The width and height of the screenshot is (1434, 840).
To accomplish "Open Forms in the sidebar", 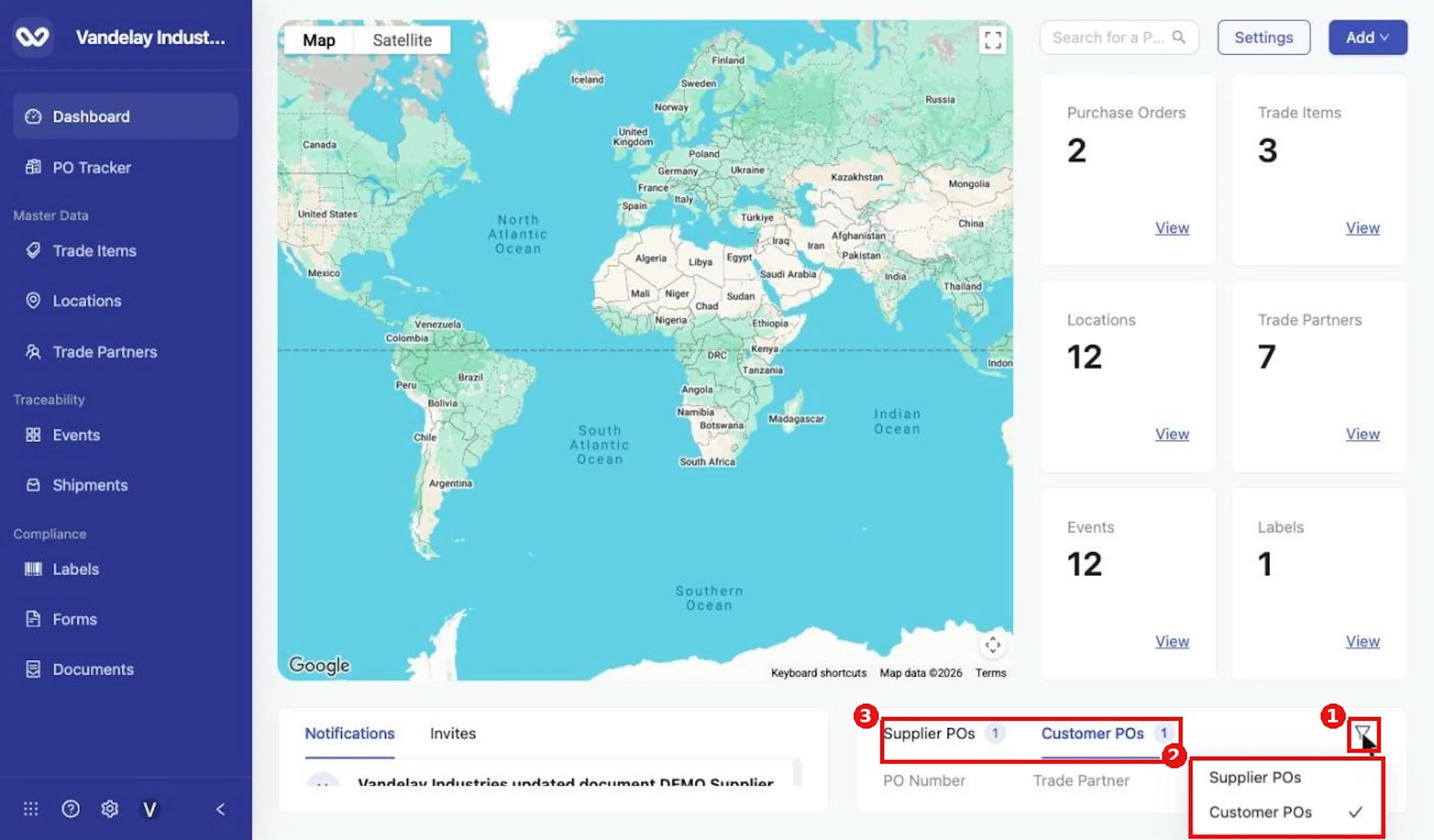I will click(x=125, y=619).
